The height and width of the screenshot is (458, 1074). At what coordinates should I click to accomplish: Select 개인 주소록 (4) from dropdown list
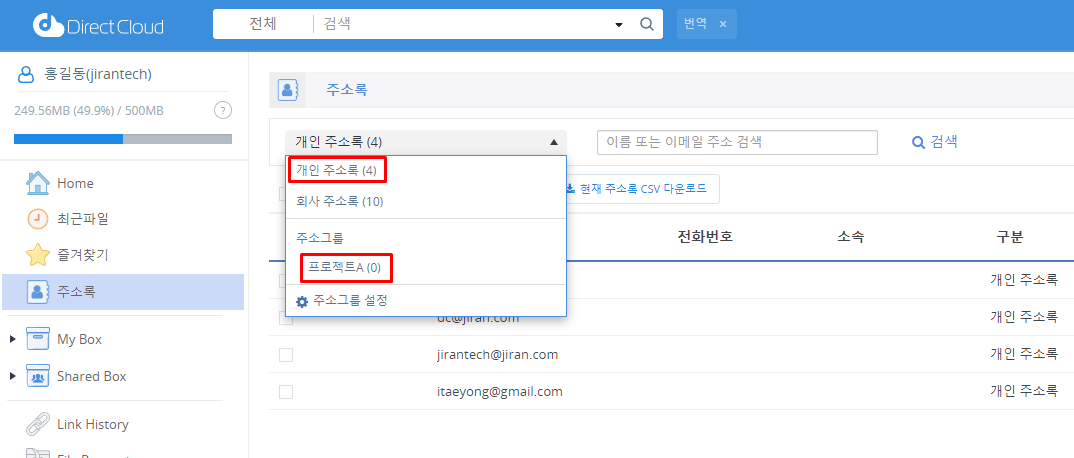[x=336, y=170]
